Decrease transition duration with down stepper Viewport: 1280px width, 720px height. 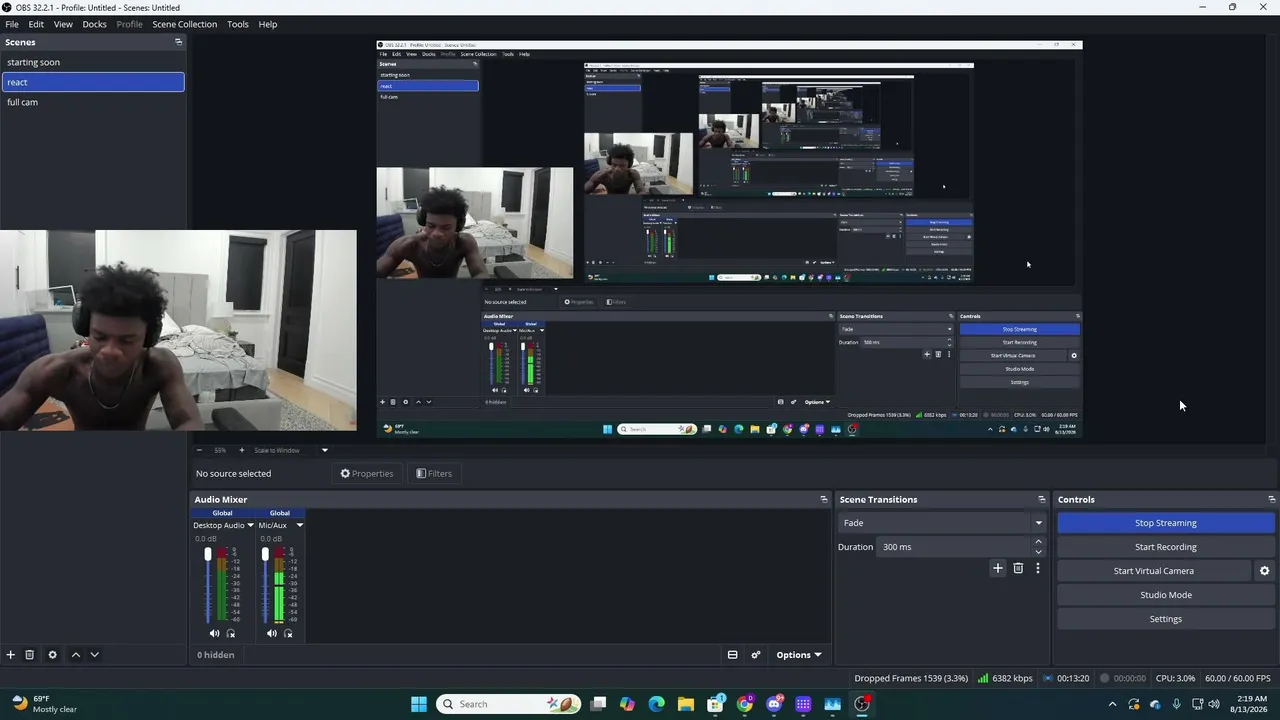pos(1038,552)
